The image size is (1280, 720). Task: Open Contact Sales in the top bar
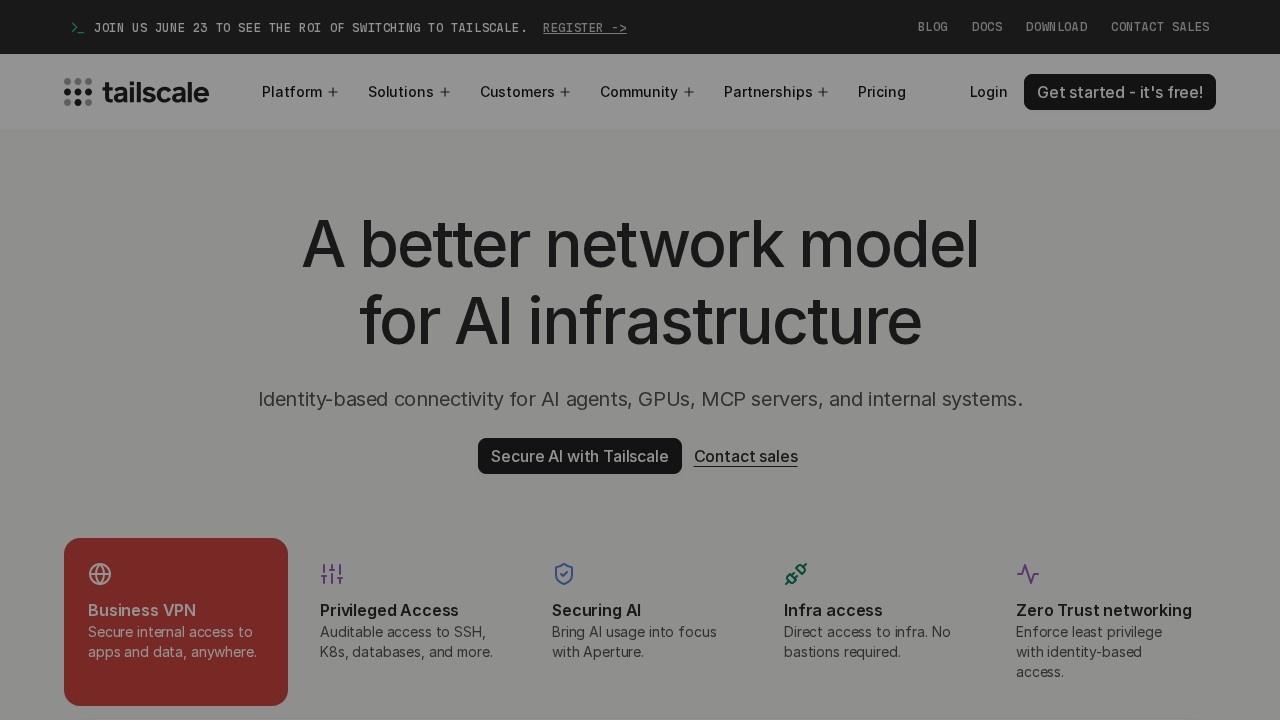tap(1160, 27)
